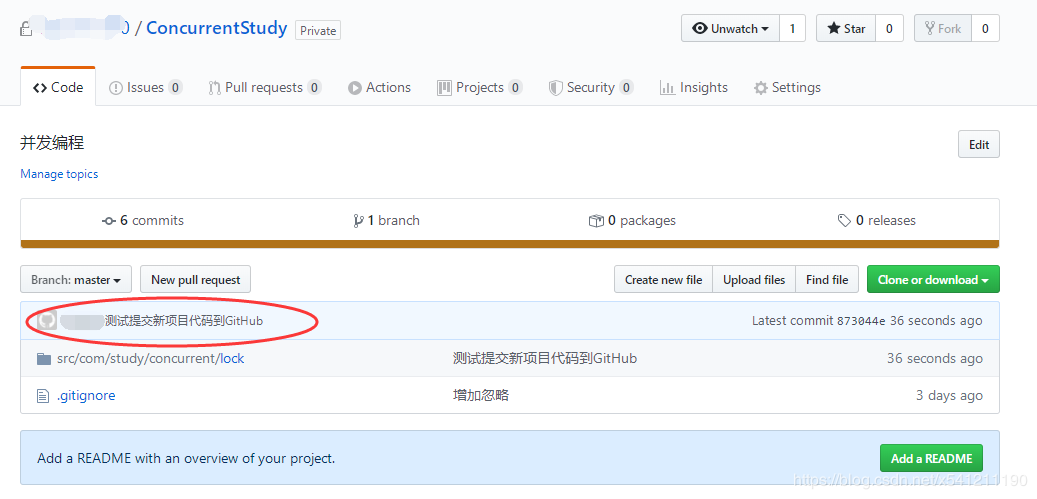Click the language breakdown color bar
The height and width of the screenshot is (499, 1037).
[x=510, y=245]
